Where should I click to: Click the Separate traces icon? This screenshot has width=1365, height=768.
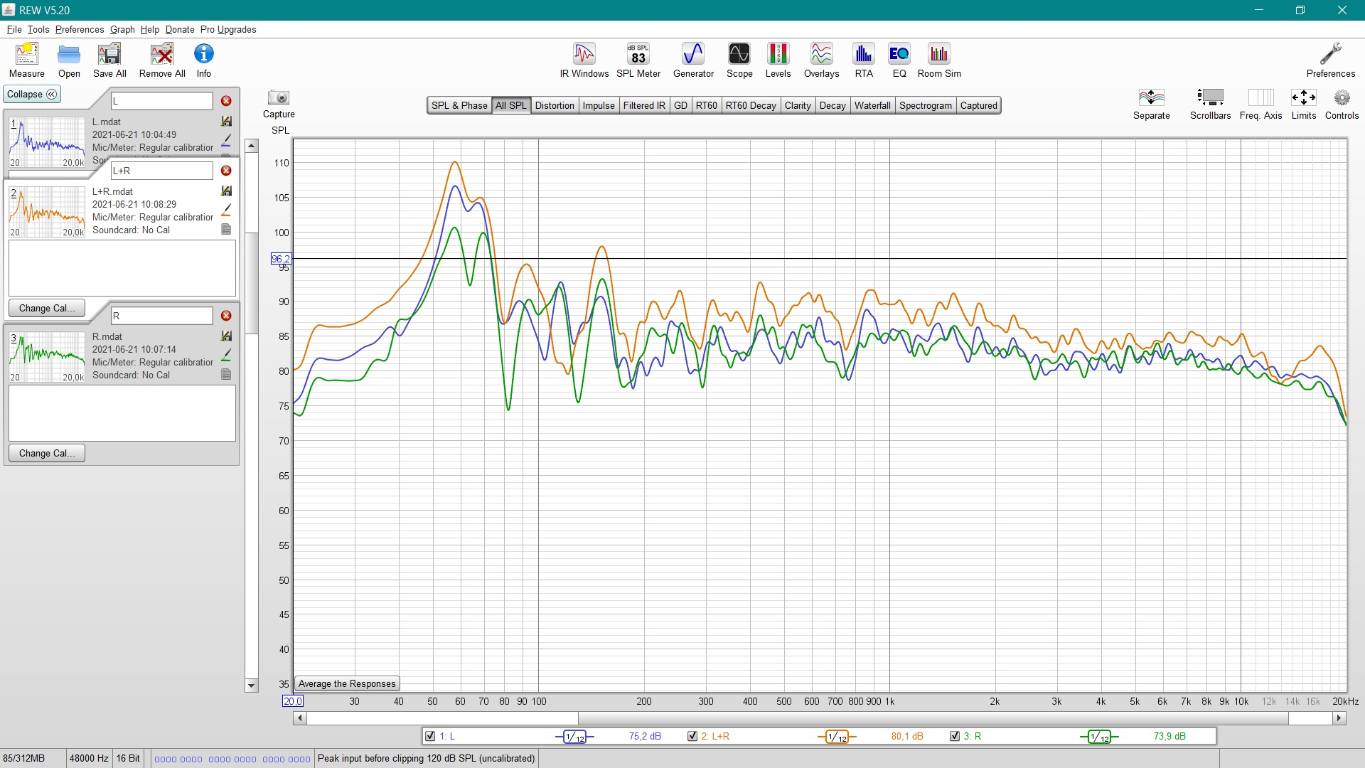click(1151, 104)
